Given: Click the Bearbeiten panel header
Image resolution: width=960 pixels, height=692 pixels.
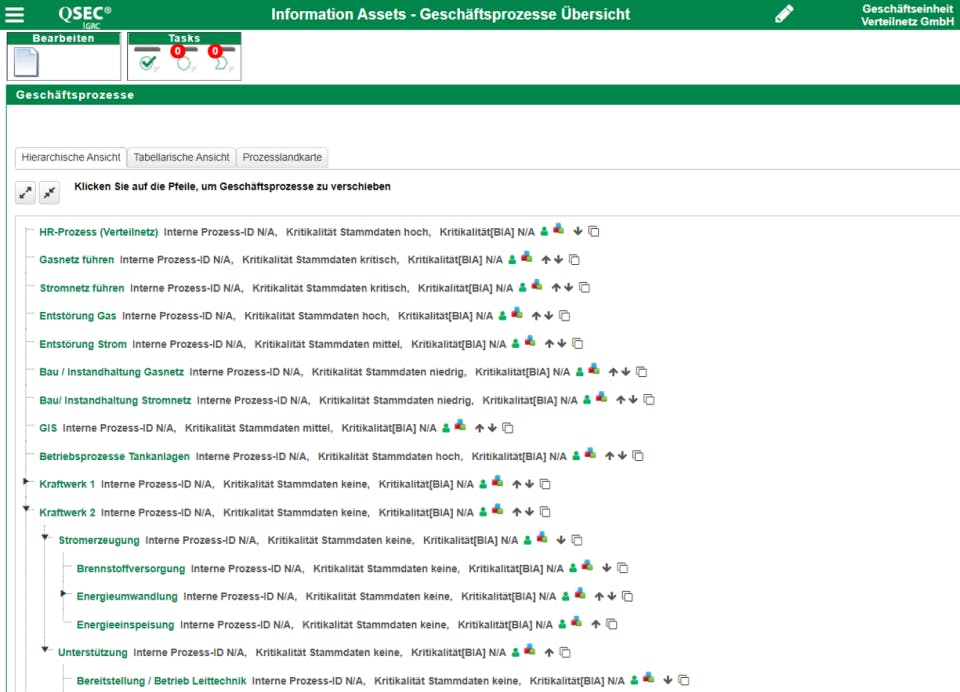Looking at the screenshot, I should pos(64,39).
